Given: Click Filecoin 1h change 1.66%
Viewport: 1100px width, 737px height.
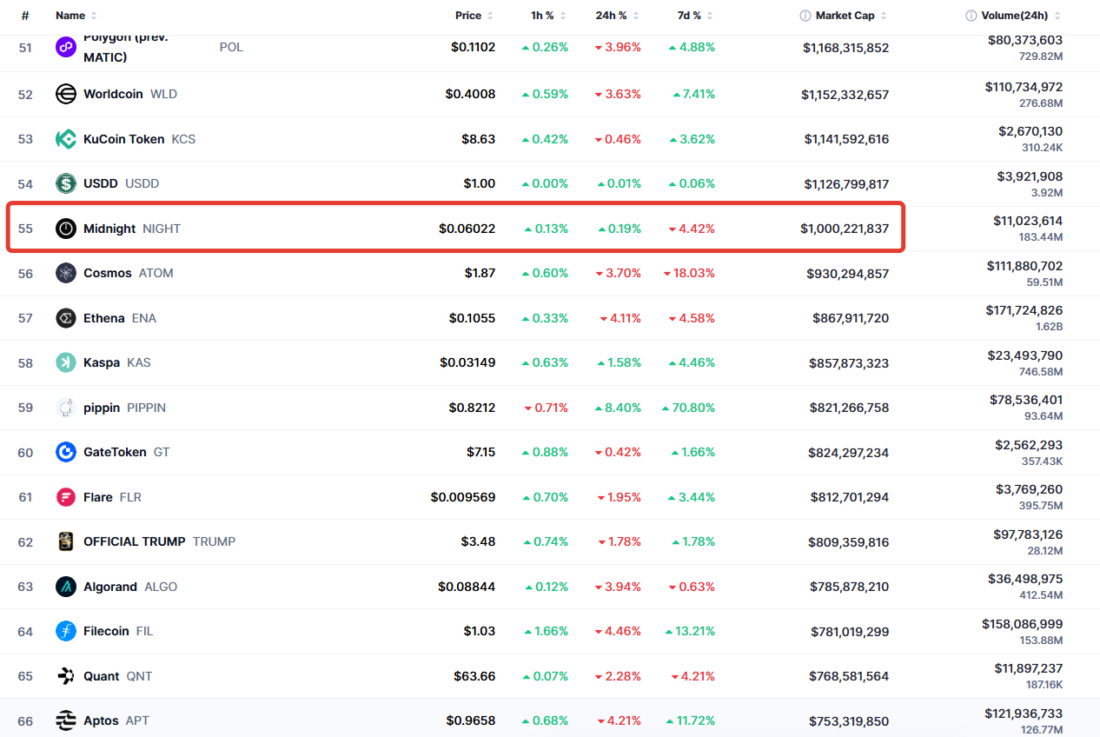Looking at the screenshot, I should pos(546,631).
